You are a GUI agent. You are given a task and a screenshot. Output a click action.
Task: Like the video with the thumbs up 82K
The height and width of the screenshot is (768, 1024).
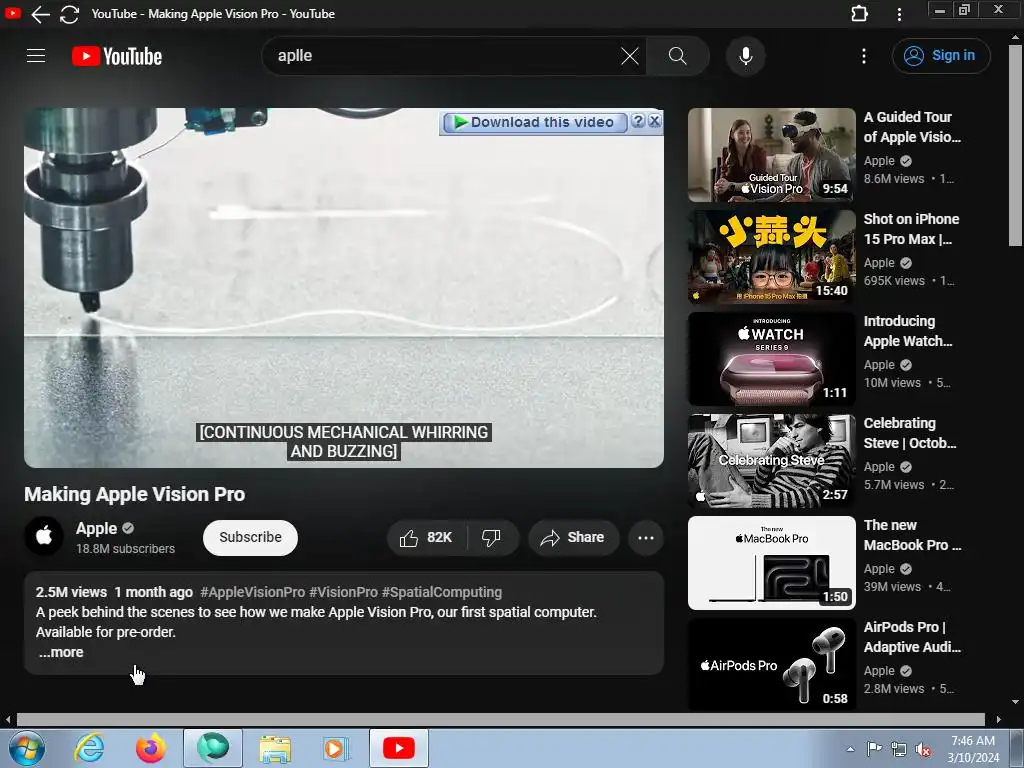coord(426,537)
